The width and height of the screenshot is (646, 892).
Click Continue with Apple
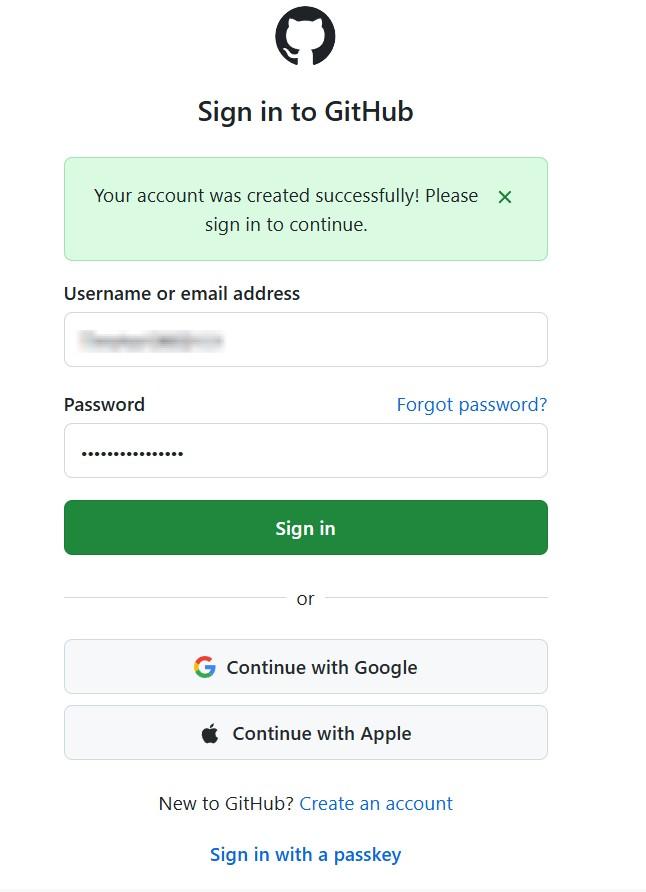[x=305, y=733]
